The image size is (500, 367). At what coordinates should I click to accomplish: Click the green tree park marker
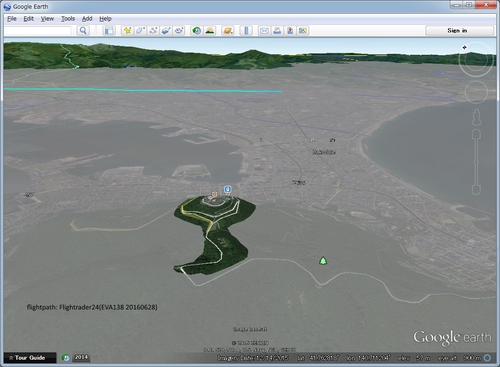pos(323,261)
